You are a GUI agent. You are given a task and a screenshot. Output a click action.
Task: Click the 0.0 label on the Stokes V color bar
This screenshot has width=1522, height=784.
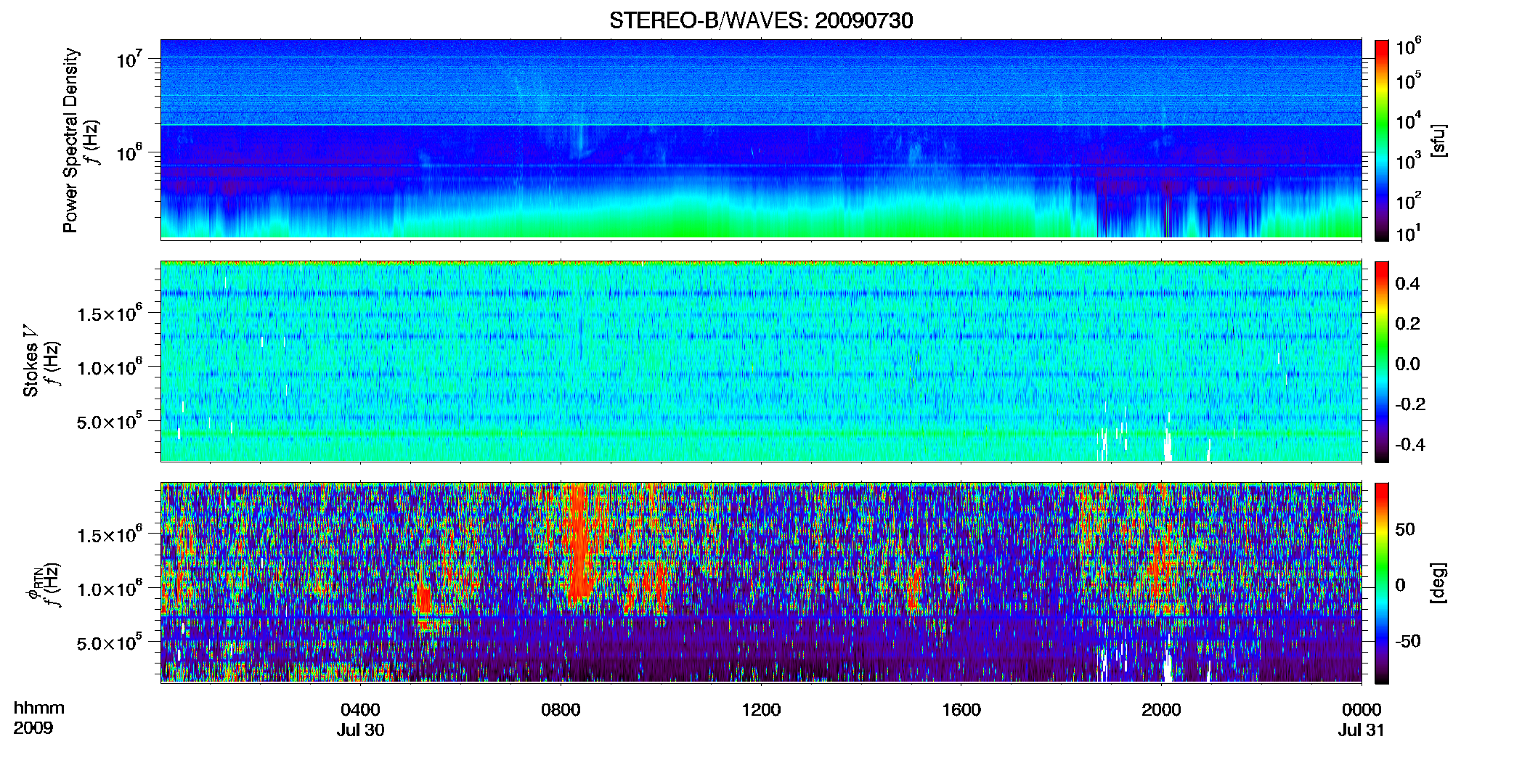1407,364
